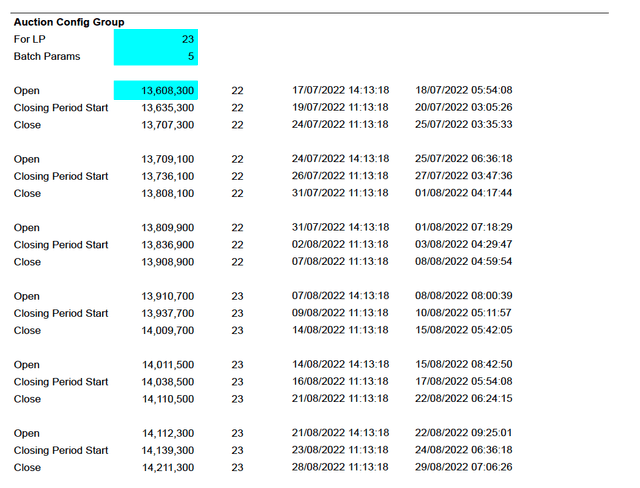Click timestamp 15/08/2022 05:42:05
Screen dimensions: 640x488
[464, 330]
